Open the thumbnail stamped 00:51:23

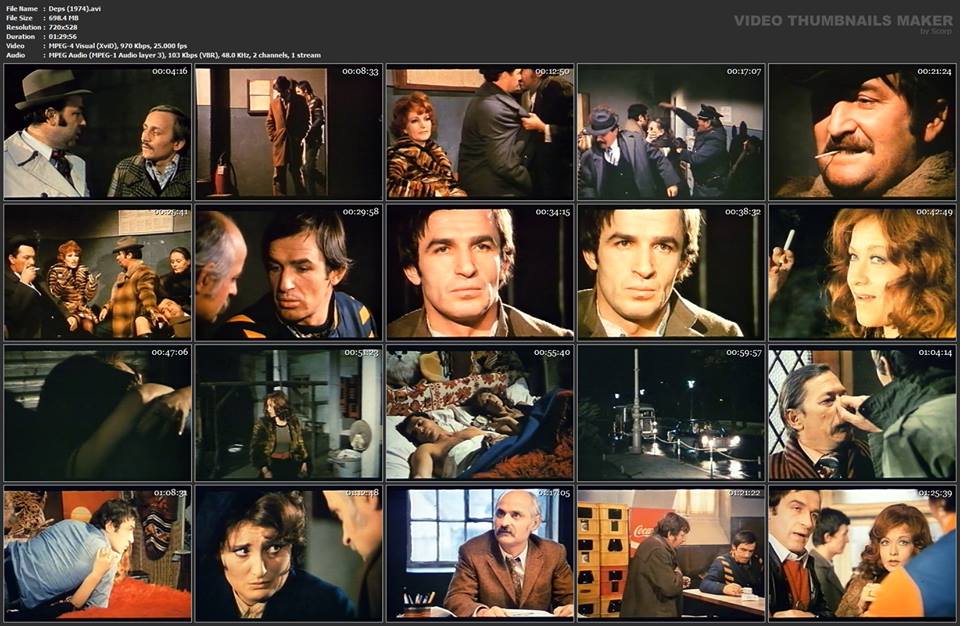coord(288,413)
